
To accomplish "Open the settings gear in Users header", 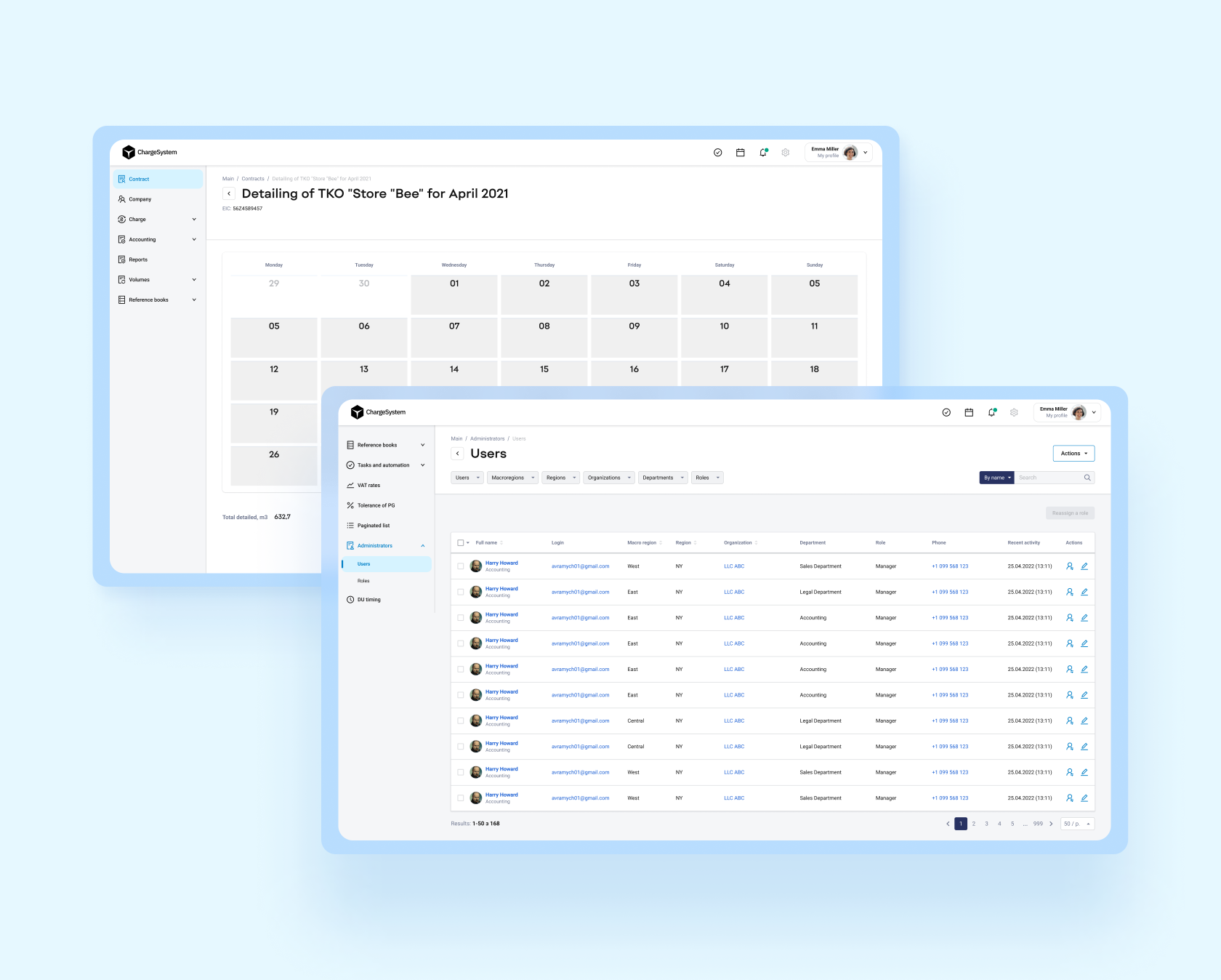I will coord(1014,412).
